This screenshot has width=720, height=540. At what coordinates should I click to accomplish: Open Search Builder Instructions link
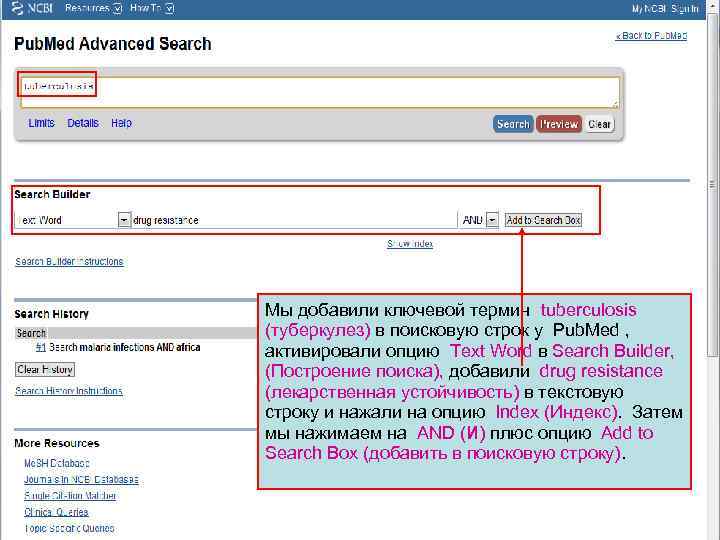[x=69, y=262]
